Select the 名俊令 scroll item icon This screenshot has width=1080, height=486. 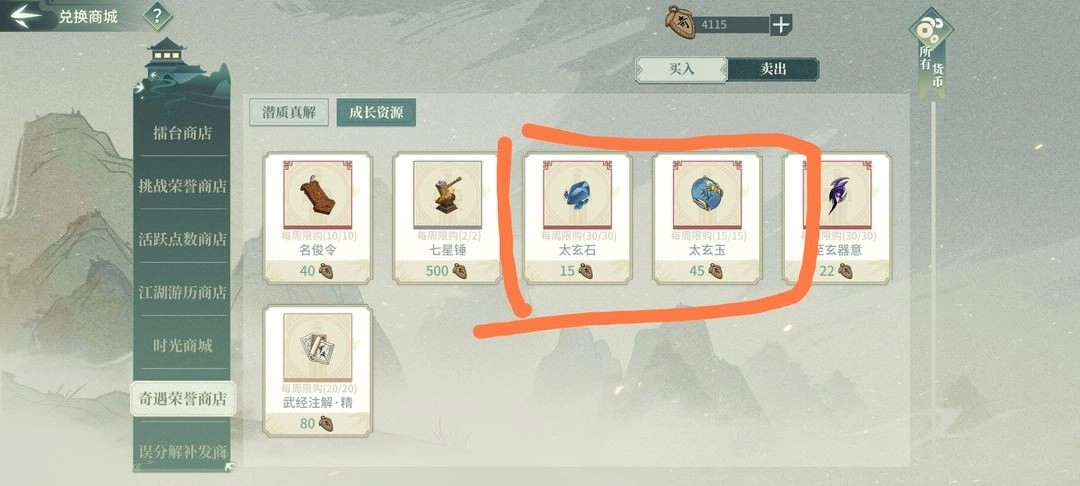coord(318,196)
